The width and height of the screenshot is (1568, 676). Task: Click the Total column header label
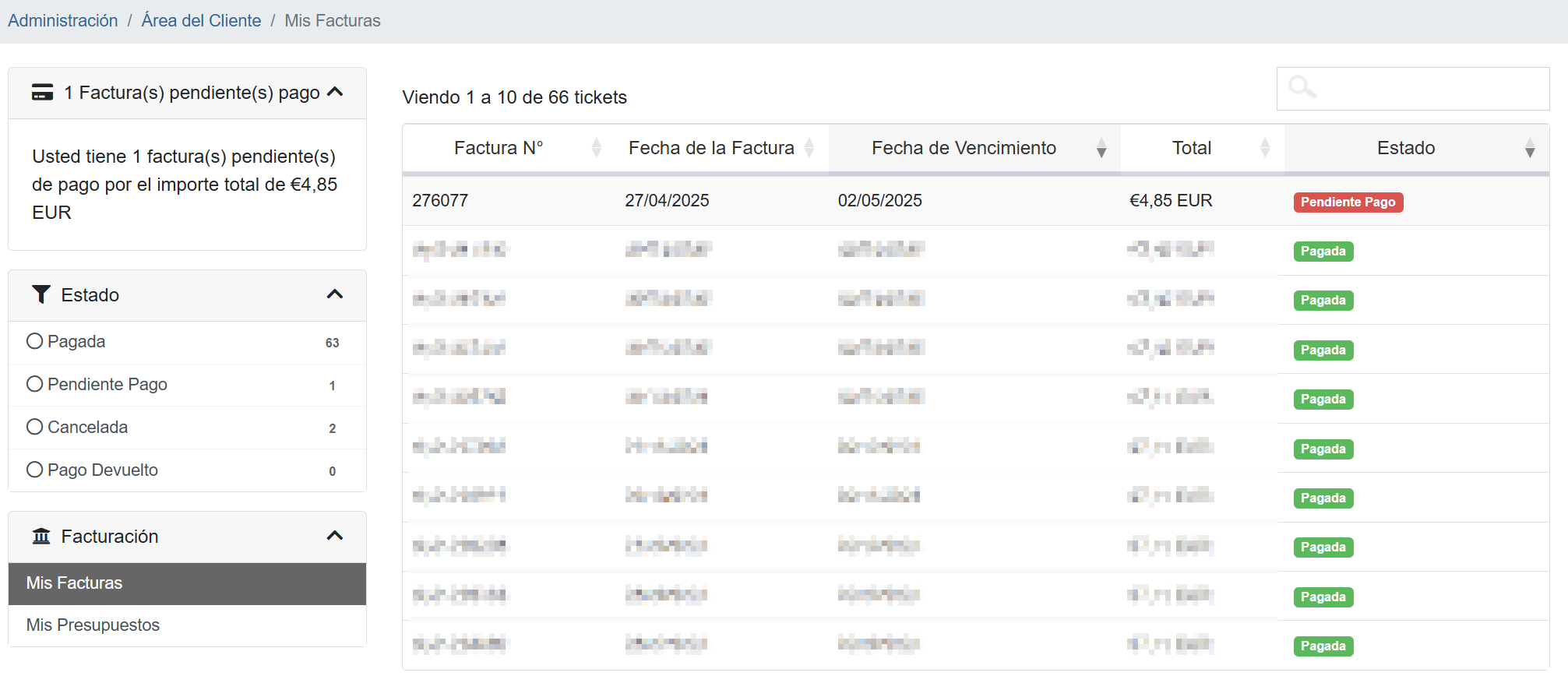point(1192,148)
